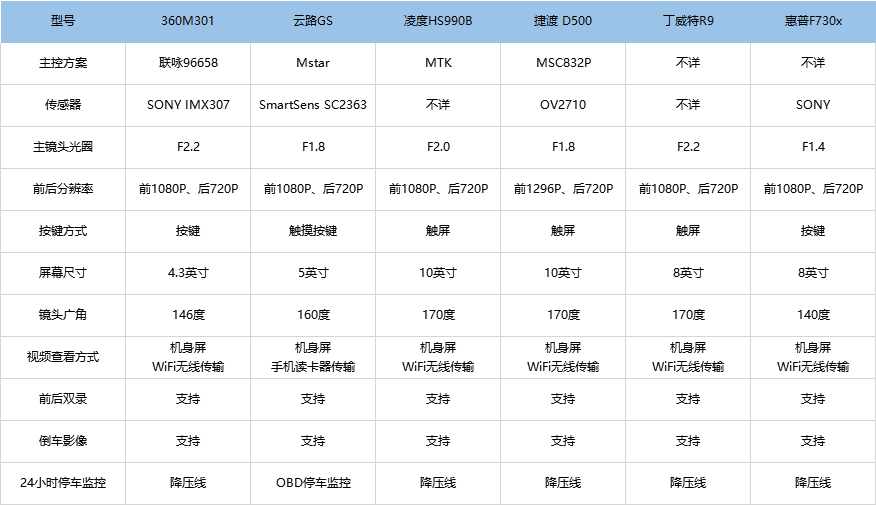Click F1.8 aperture under 云路GS
This screenshot has height=505, width=876.
(313, 147)
